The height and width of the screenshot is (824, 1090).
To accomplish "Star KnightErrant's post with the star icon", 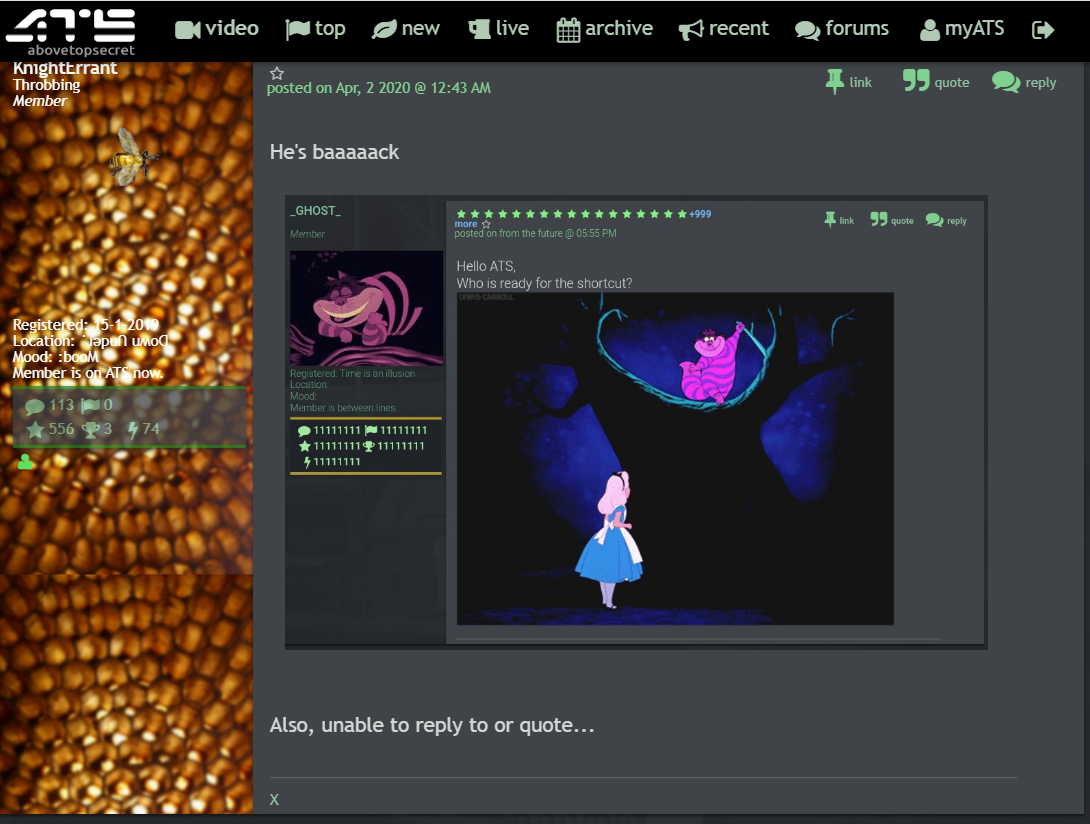I will [x=277, y=73].
